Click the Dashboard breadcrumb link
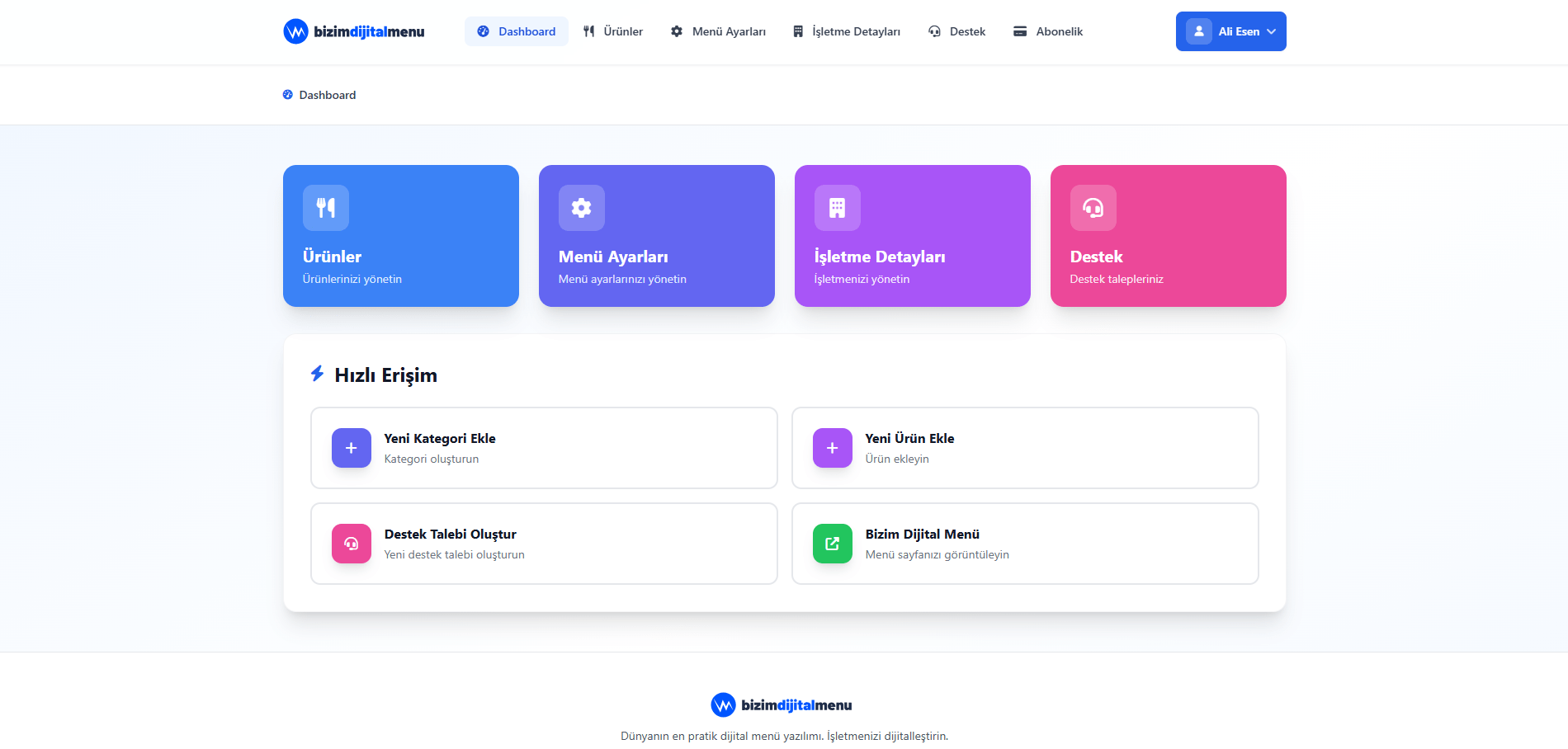The image size is (1568, 749). (327, 95)
